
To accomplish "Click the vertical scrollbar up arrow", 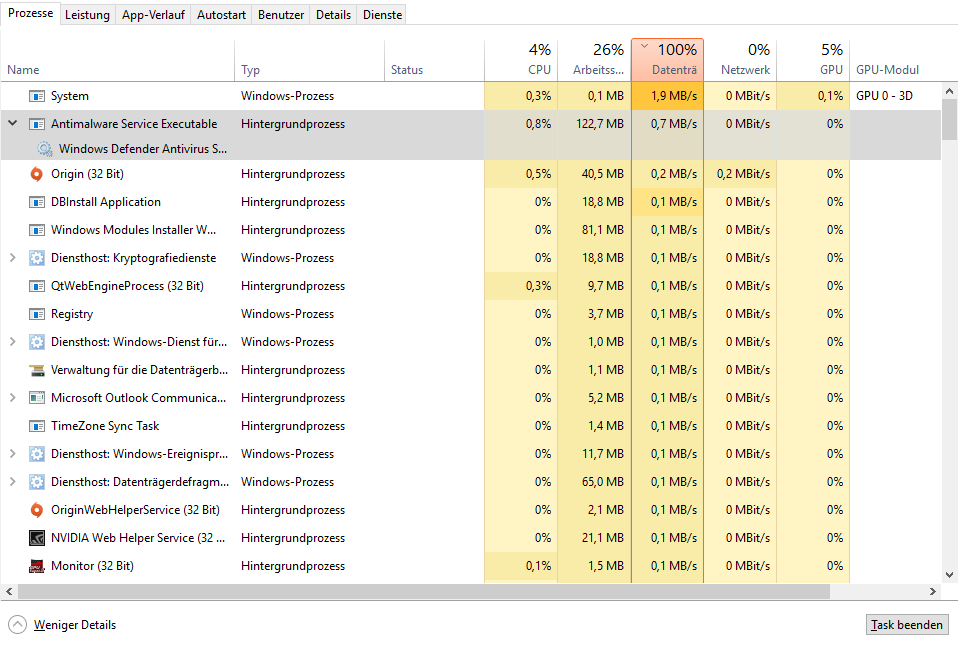I will click(x=949, y=91).
